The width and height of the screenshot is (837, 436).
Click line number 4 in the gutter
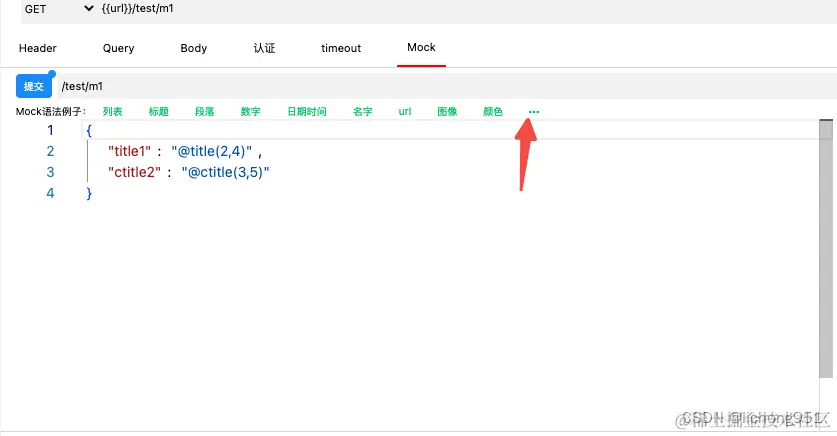click(50, 193)
